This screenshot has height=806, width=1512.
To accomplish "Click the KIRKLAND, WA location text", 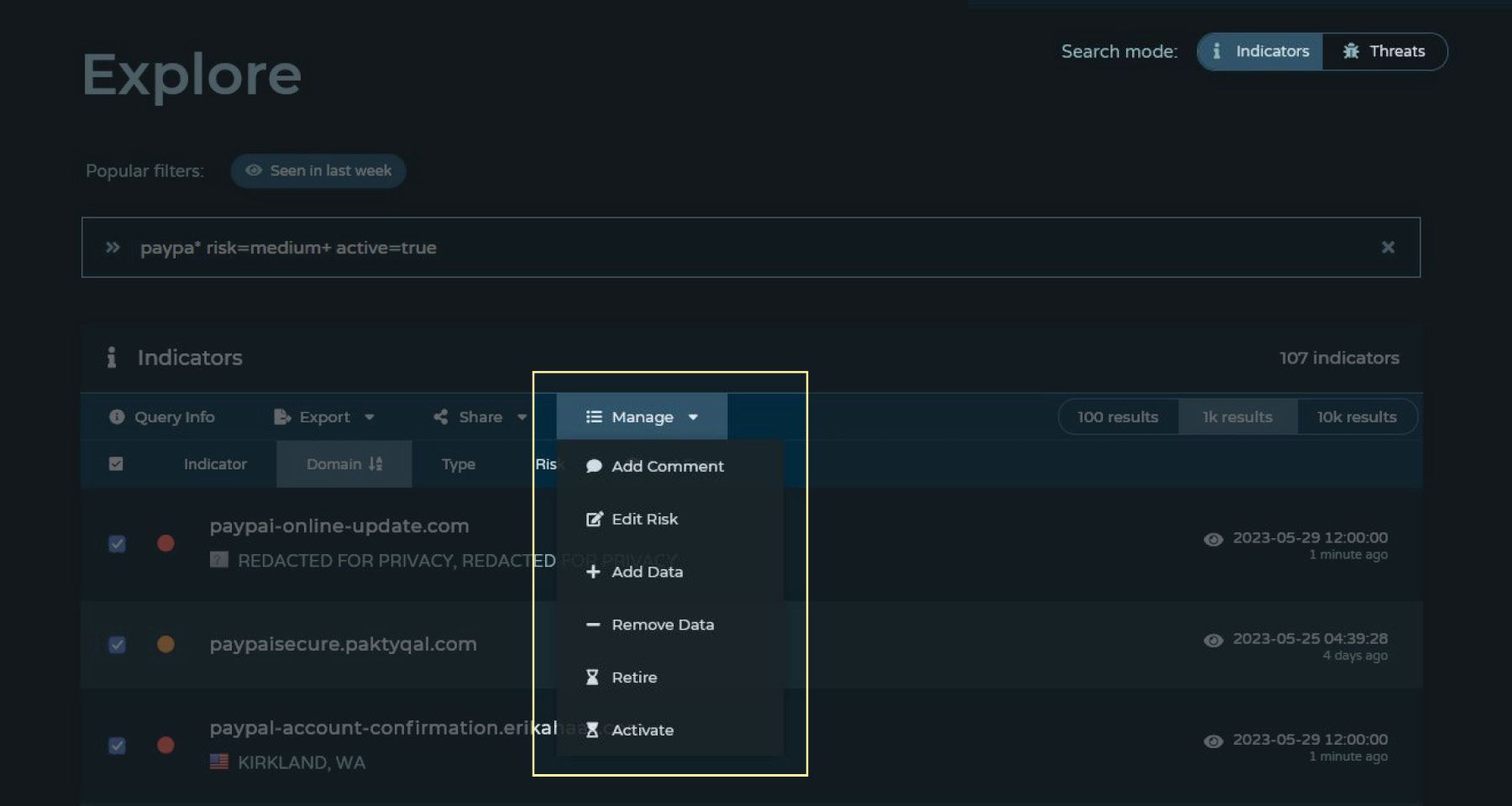I will click(x=302, y=762).
